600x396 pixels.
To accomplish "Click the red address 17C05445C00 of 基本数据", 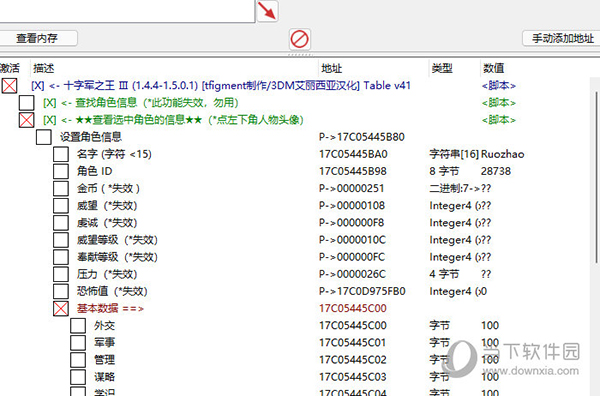I will pos(353,308).
